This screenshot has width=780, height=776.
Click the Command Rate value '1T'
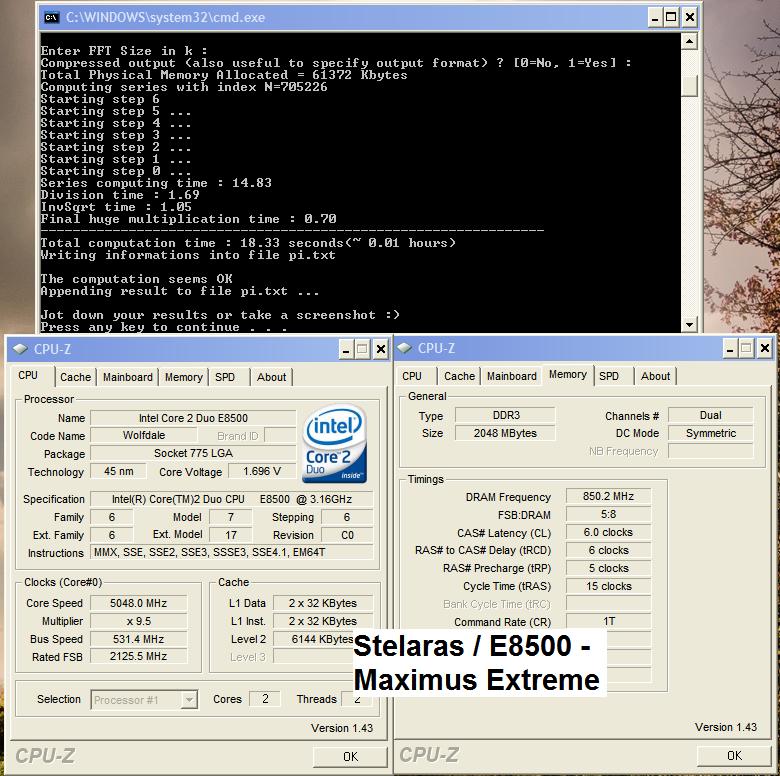pos(608,621)
